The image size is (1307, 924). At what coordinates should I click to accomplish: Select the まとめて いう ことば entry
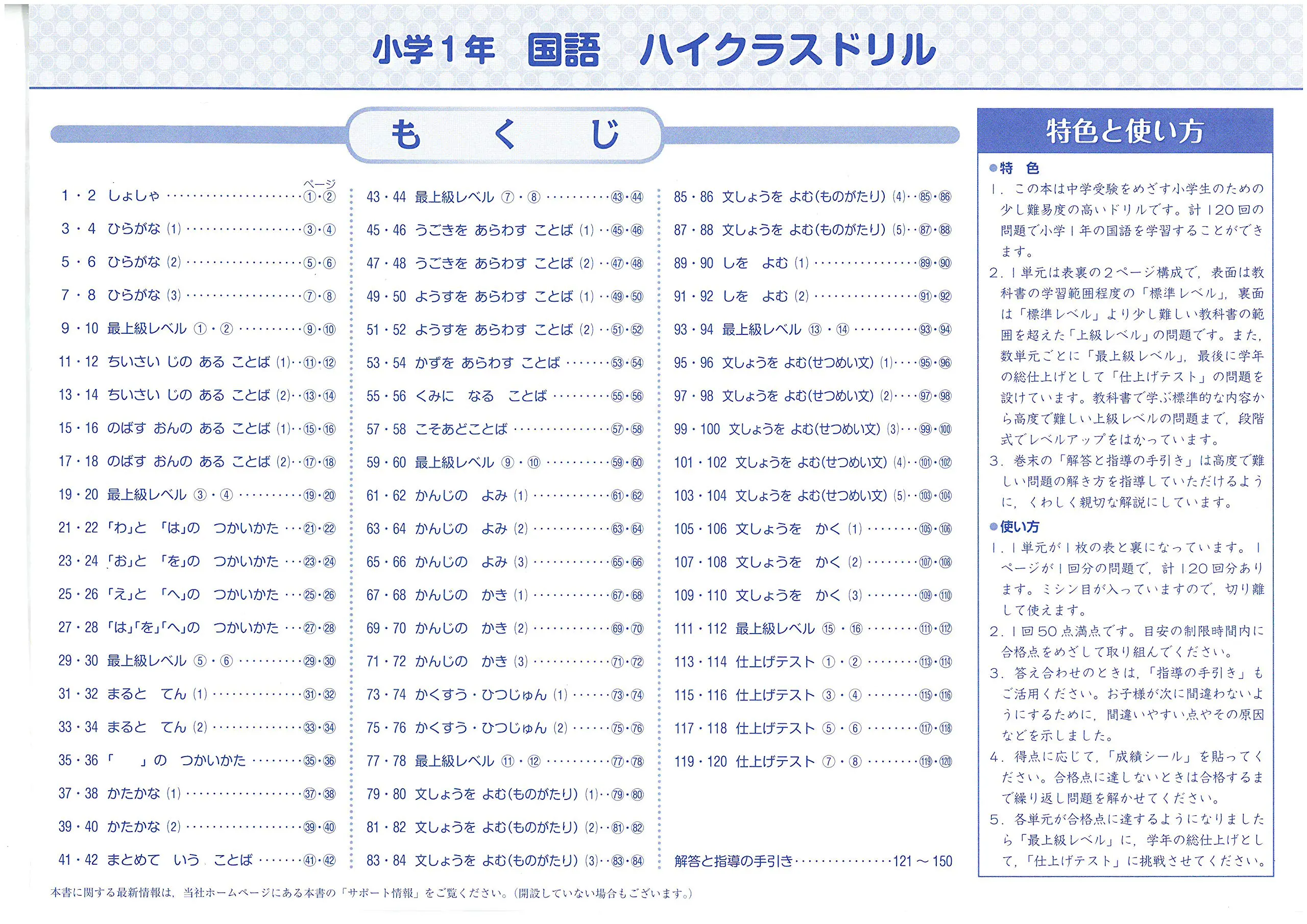pos(179,860)
